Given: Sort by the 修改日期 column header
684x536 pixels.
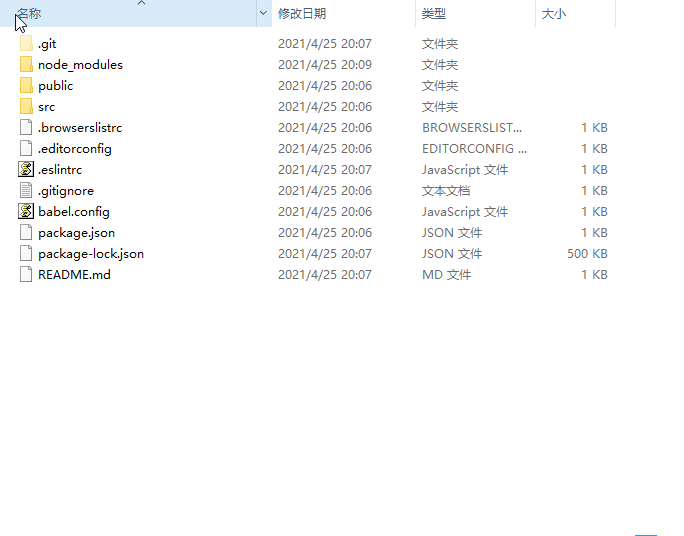Looking at the screenshot, I should [x=343, y=13].
